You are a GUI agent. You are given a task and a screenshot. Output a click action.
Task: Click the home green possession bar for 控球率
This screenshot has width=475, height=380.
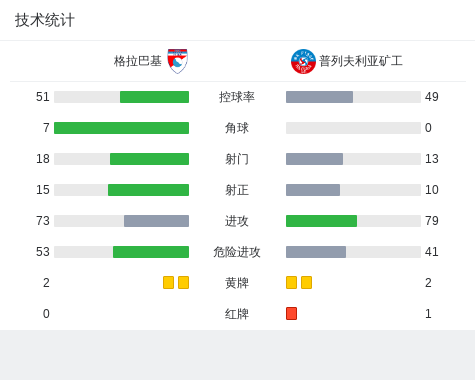click(154, 97)
